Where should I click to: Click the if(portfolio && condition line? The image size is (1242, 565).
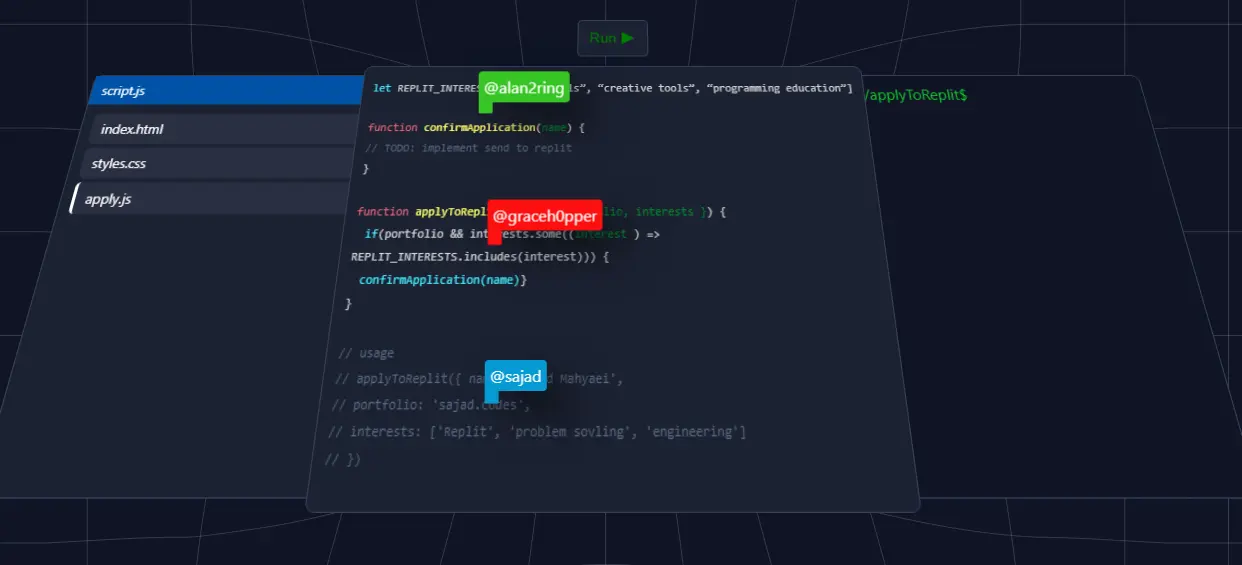(512, 234)
